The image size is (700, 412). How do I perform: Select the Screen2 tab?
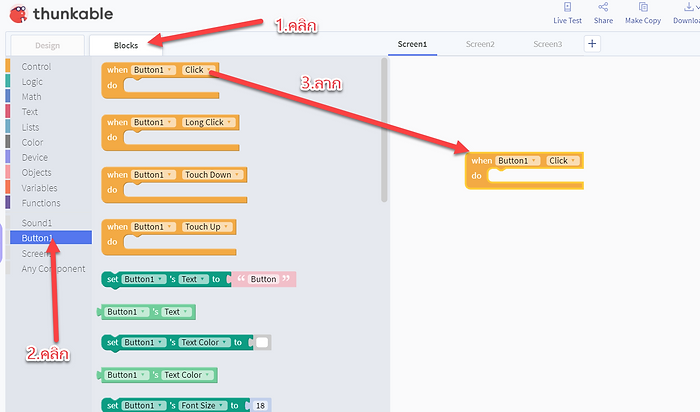480,44
